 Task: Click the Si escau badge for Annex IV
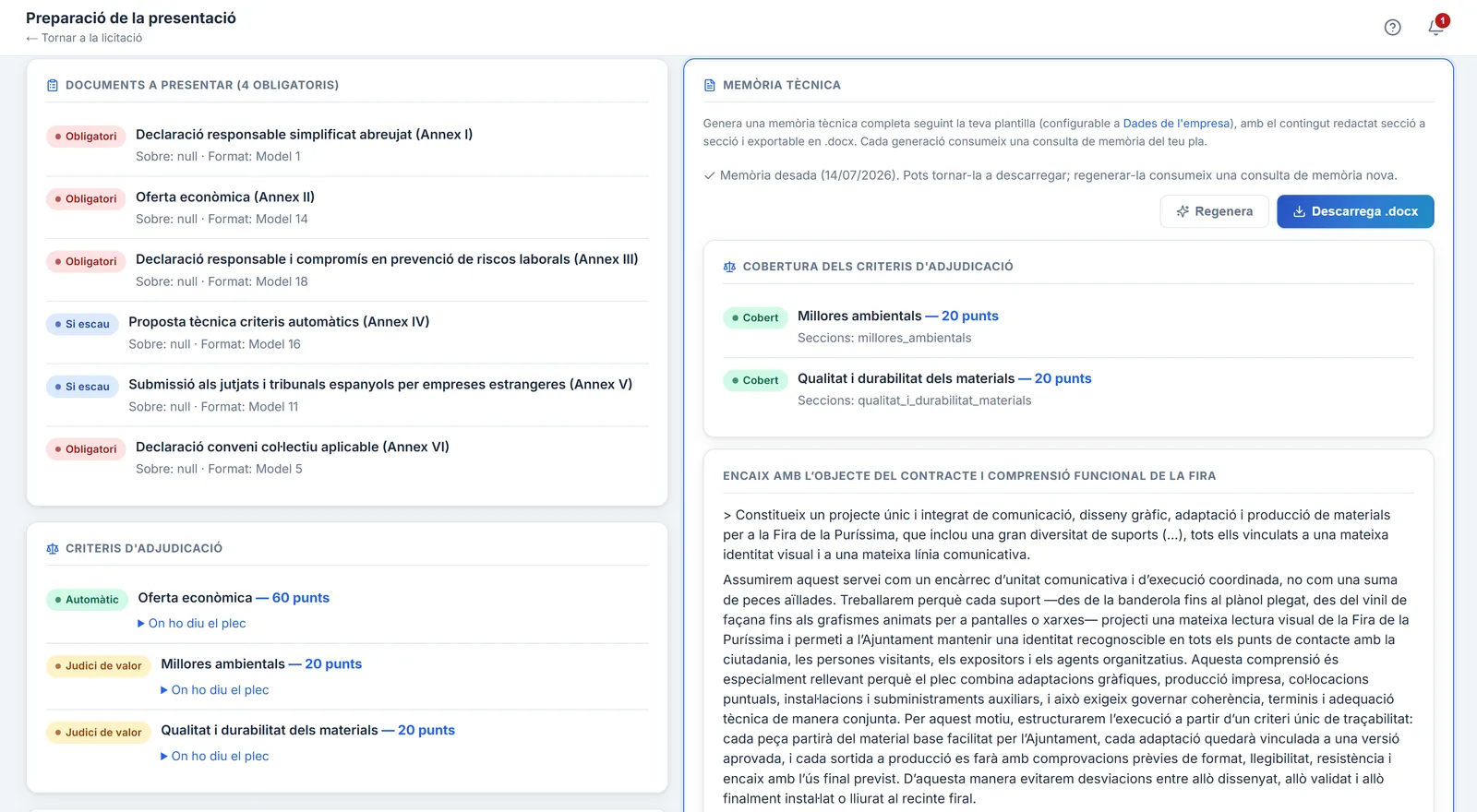coord(82,325)
